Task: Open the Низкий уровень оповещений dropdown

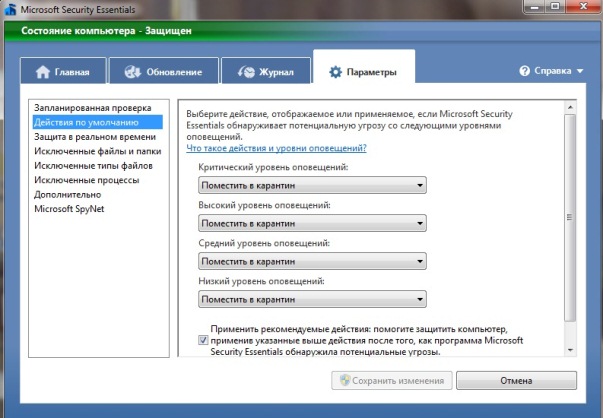Action: pyautogui.click(x=312, y=299)
